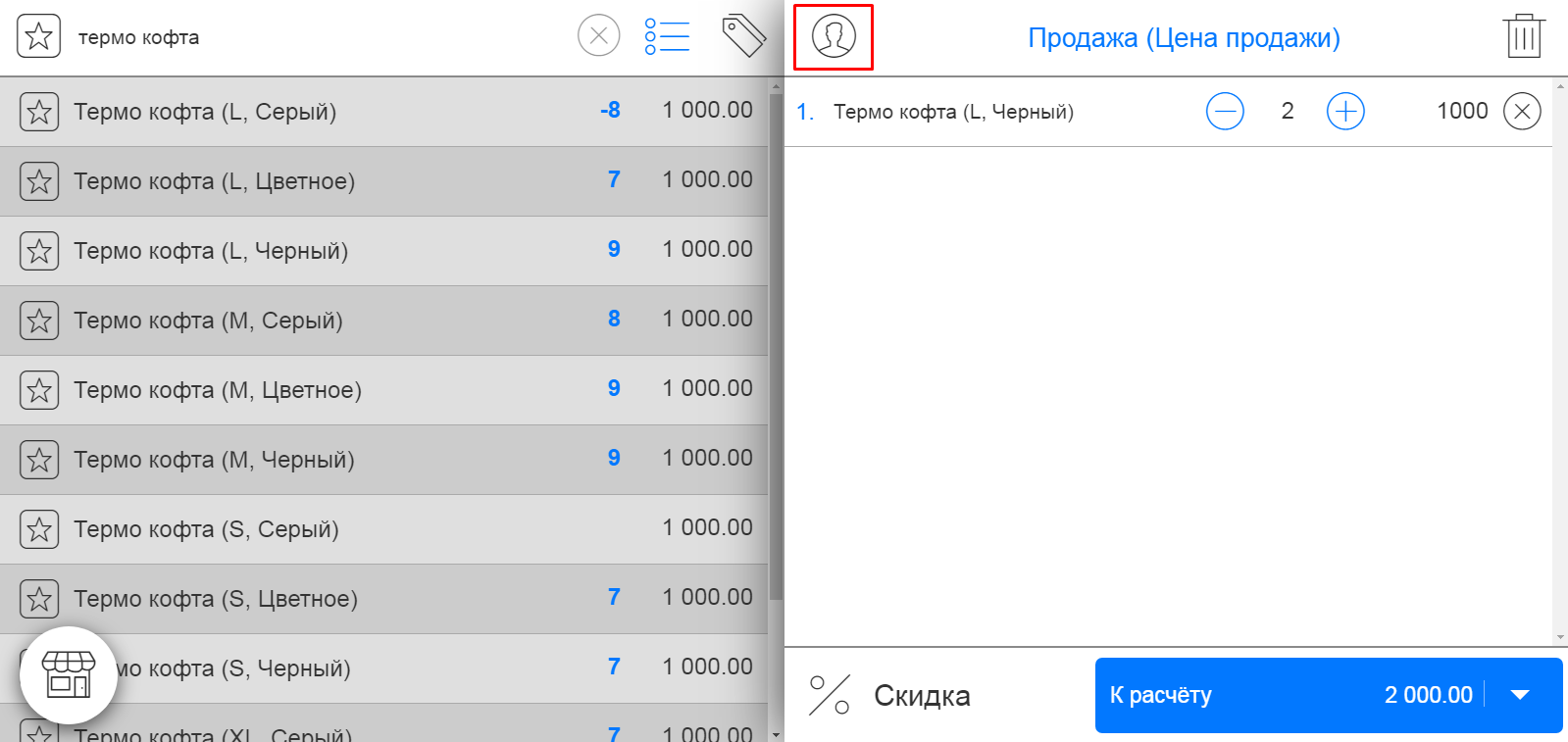Image resolution: width=1568 pixels, height=742 pixels.
Task: Click quantity 2 in receipt line
Action: pyautogui.click(x=1288, y=111)
